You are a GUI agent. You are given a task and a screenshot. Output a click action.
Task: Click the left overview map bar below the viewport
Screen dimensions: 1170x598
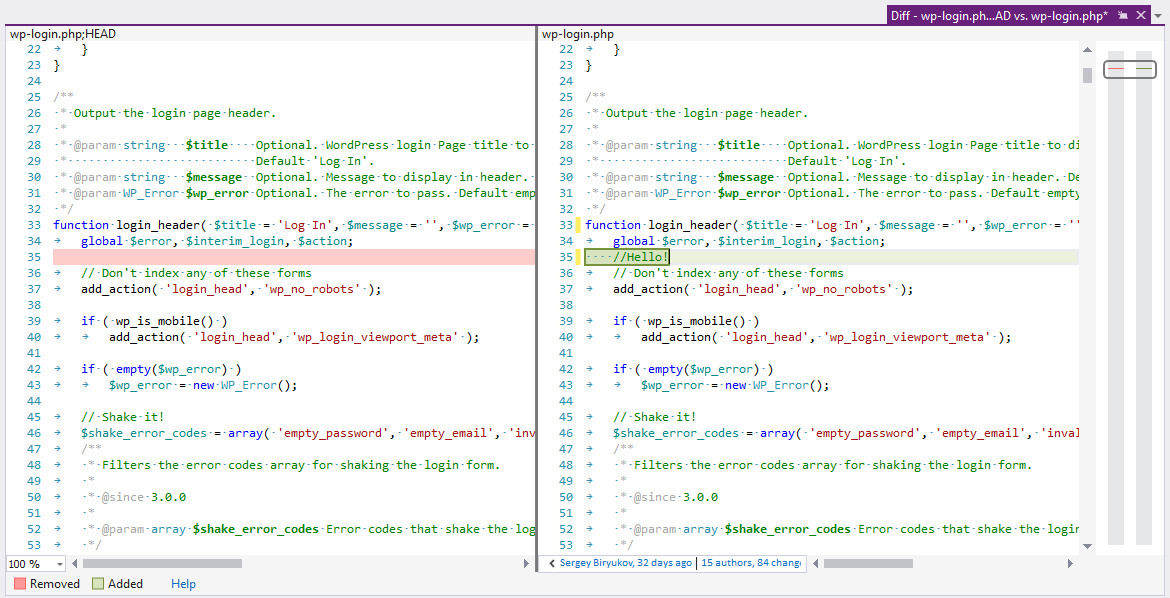point(1116,311)
